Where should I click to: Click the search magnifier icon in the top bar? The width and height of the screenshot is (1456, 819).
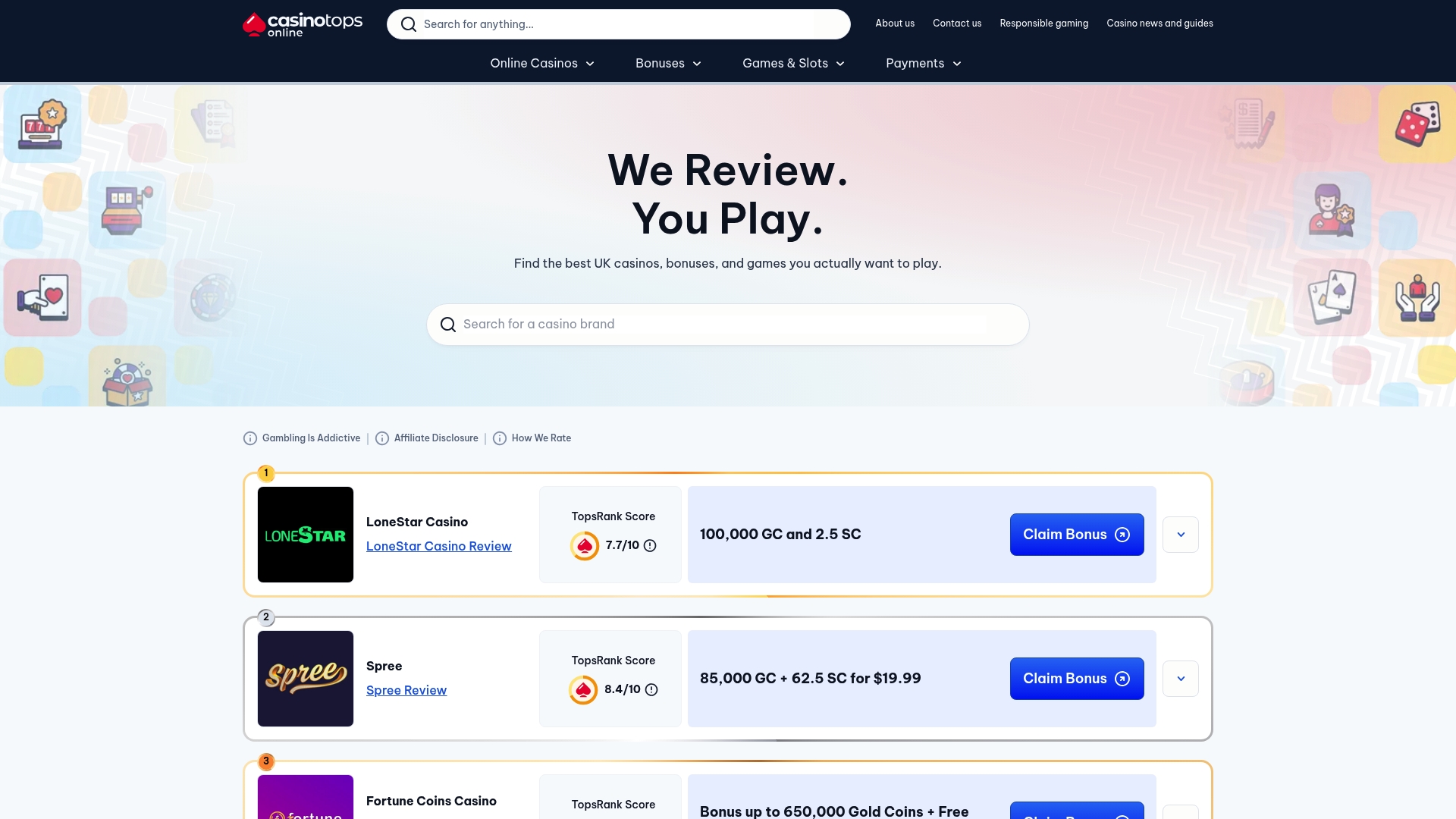point(409,24)
